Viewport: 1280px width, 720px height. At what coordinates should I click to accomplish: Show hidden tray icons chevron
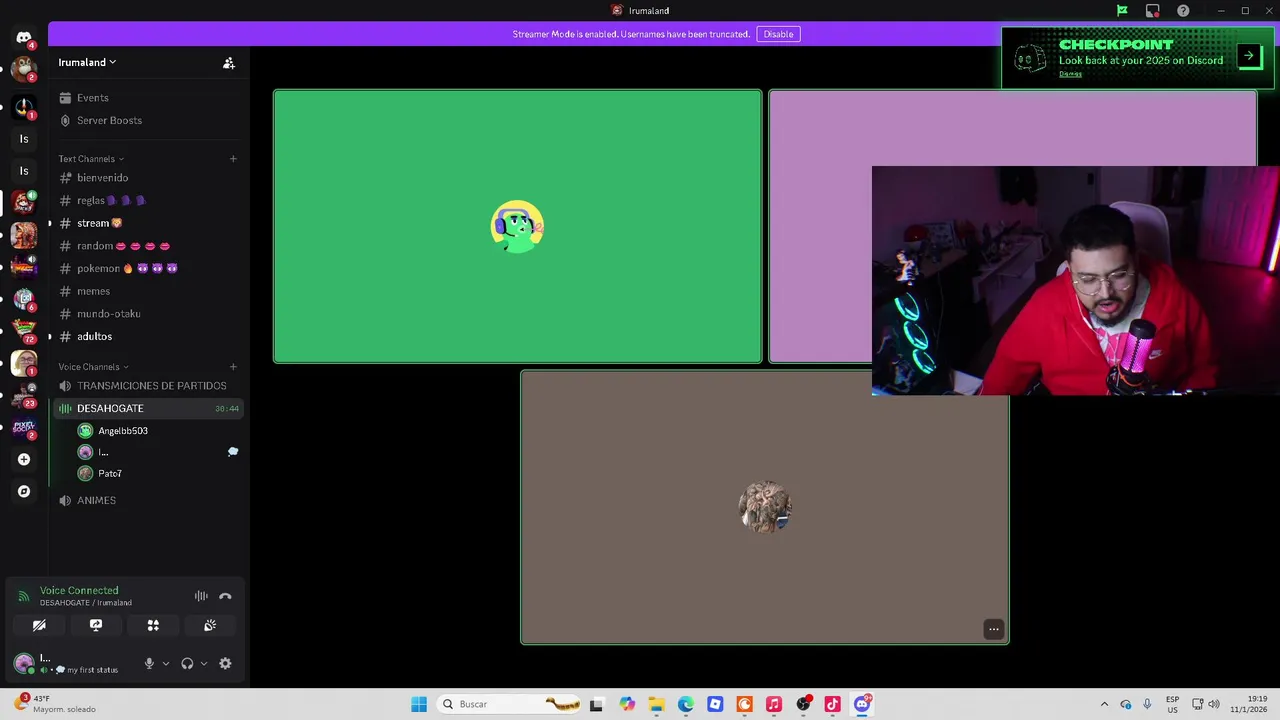[1104, 704]
